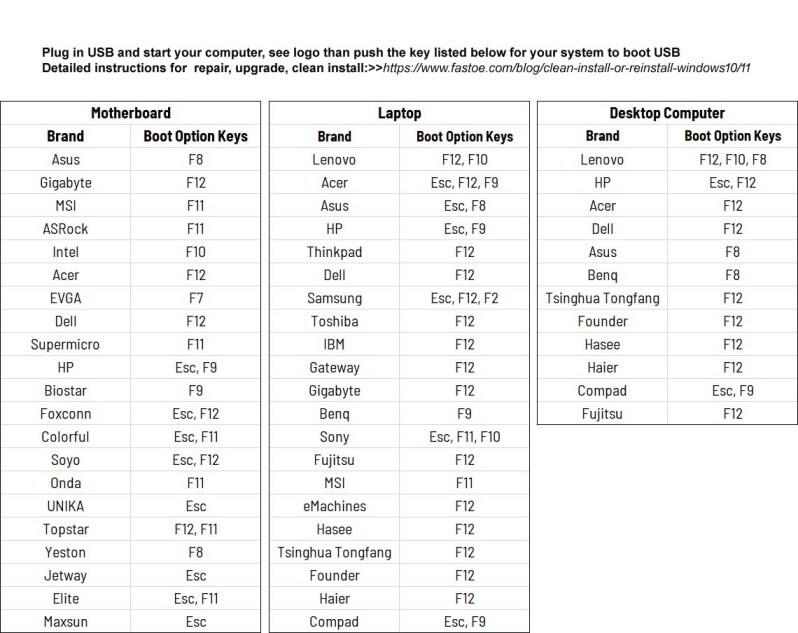Click the Sony laptop brand cell
Screen dimensions: 798x633
click(335, 437)
